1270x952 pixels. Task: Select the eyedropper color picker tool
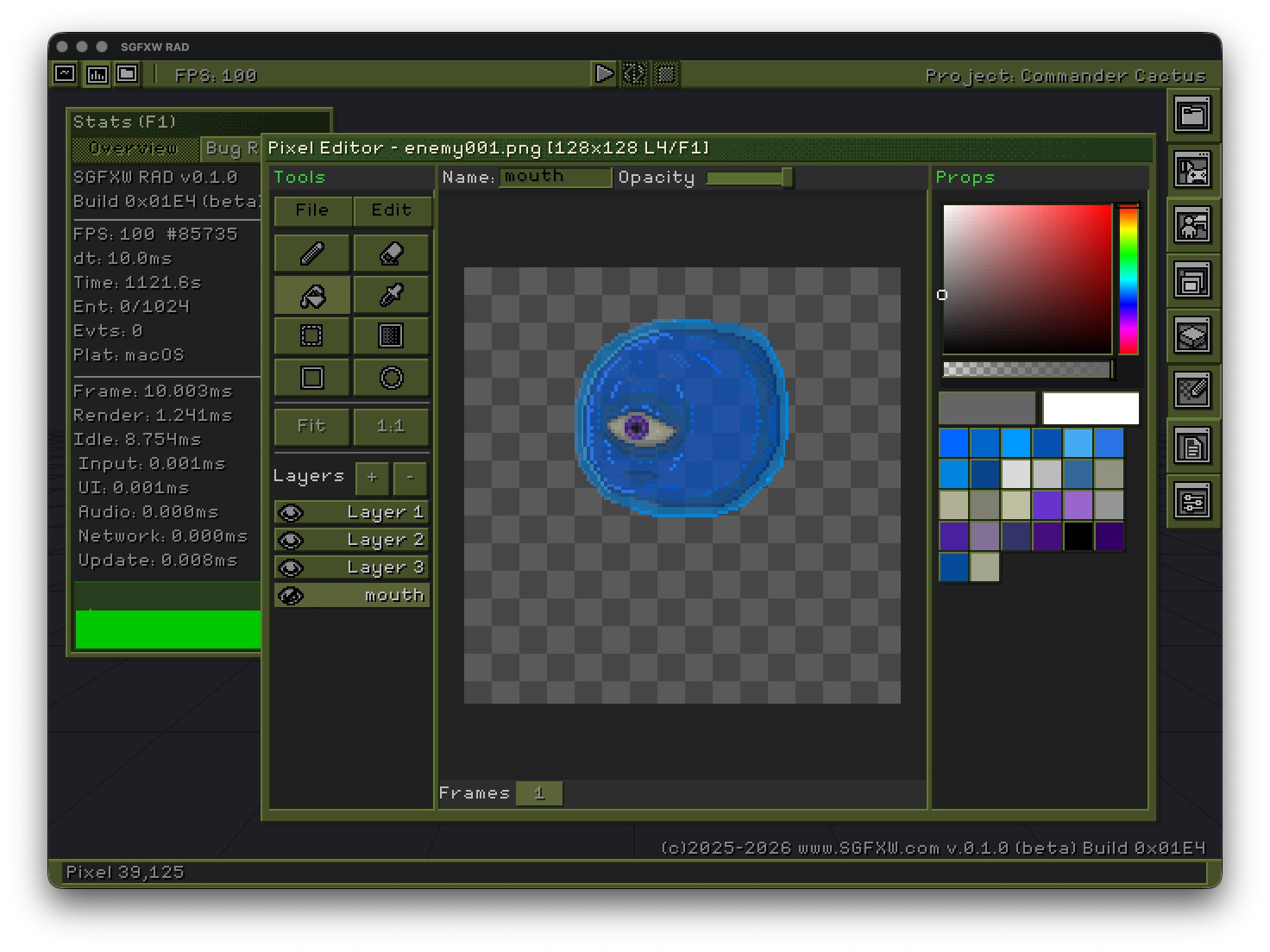392,295
